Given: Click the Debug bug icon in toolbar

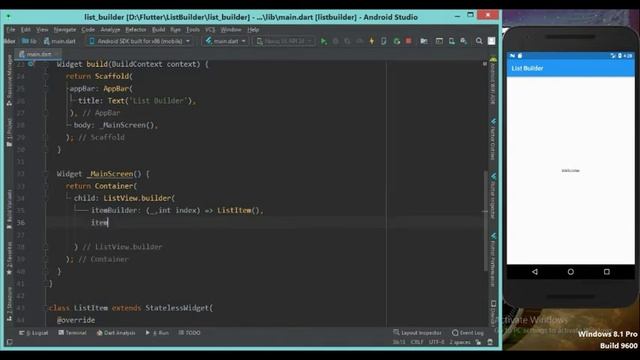Looking at the screenshot, I should click(x=336, y=41).
